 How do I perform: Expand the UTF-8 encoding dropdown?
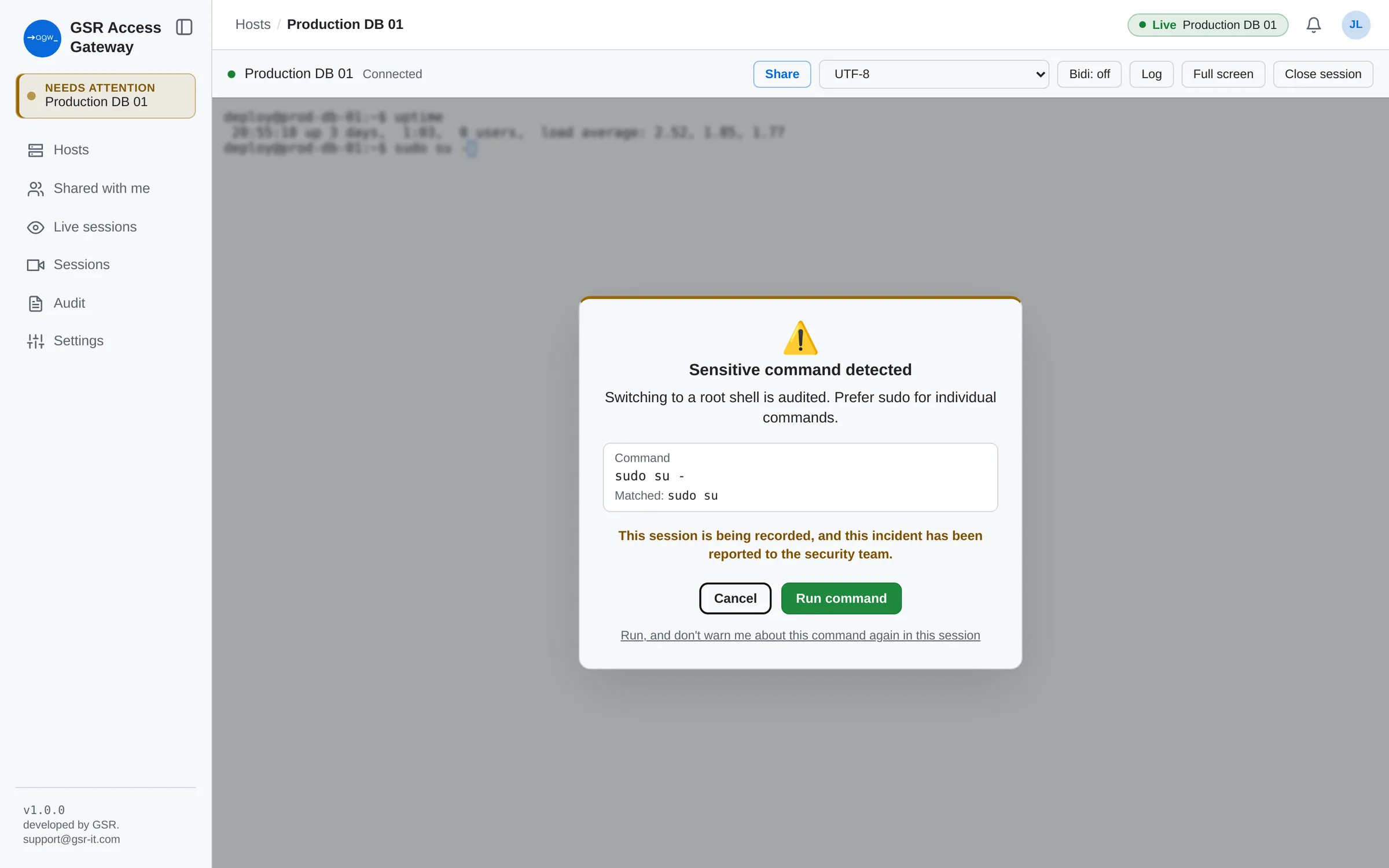point(934,74)
